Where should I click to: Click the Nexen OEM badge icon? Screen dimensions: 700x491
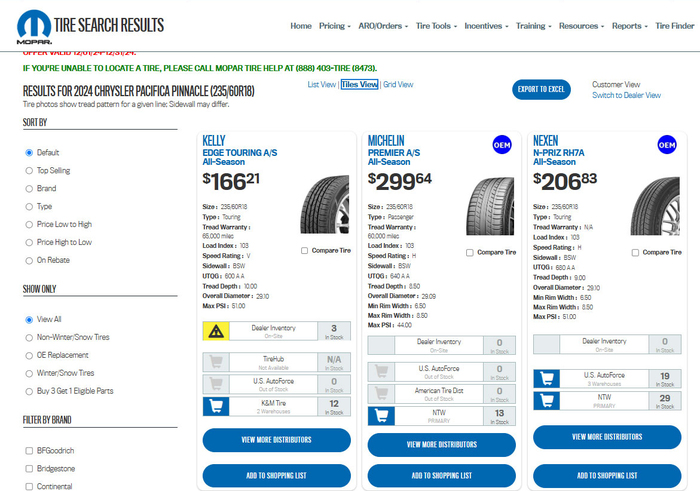(x=666, y=145)
